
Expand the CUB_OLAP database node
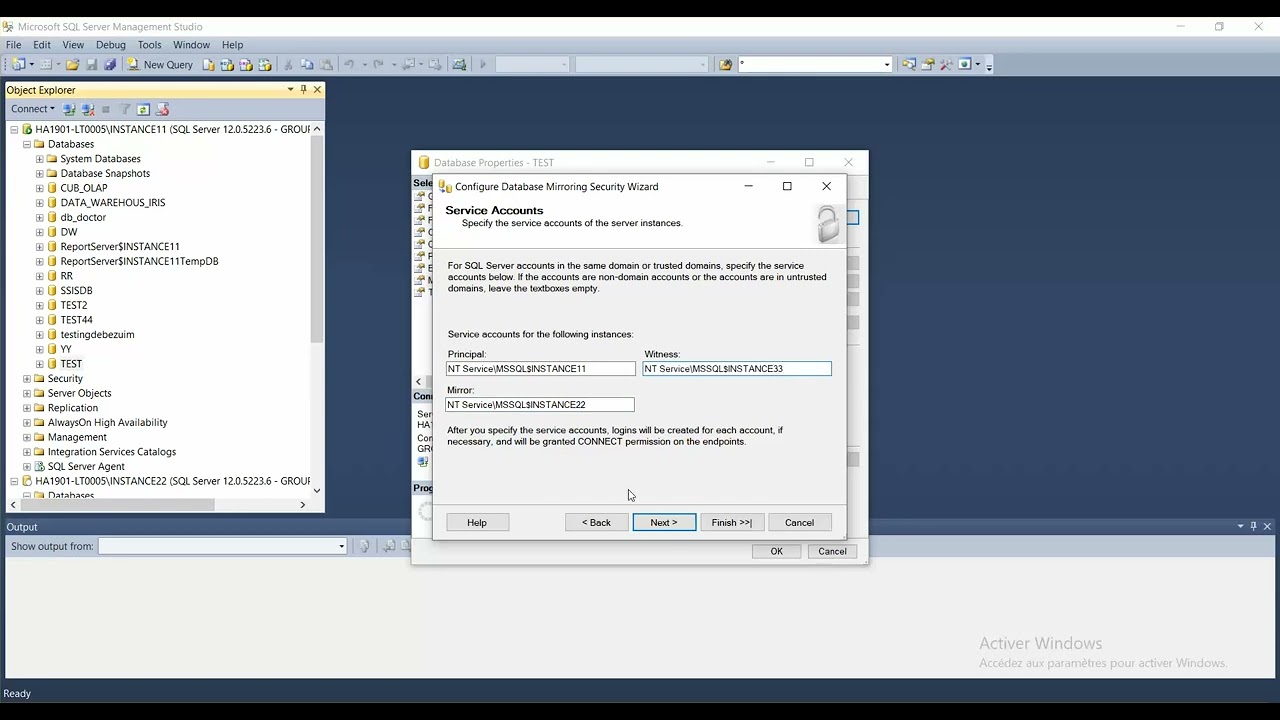[40, 188]
